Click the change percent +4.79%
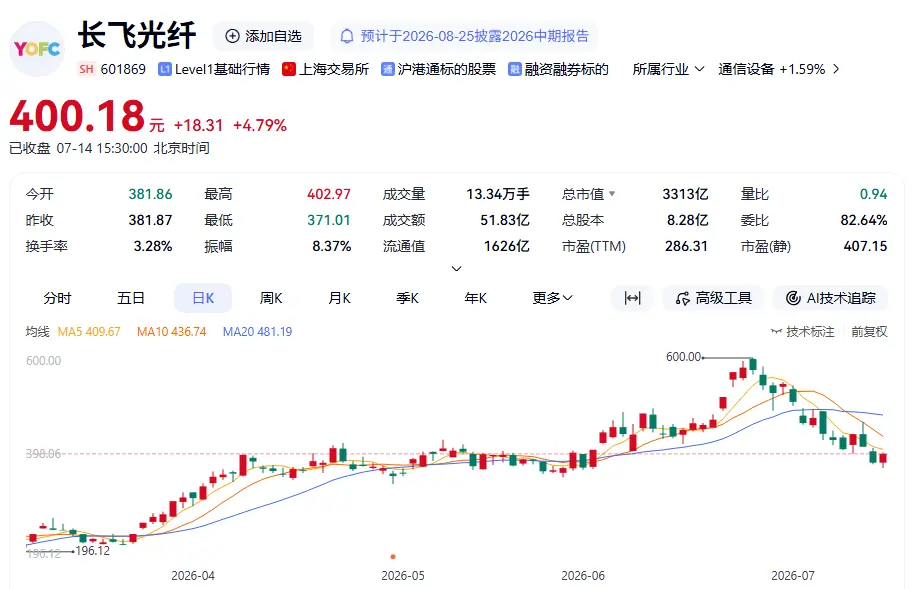Screen dimensions: 914x589 [260, 125]
